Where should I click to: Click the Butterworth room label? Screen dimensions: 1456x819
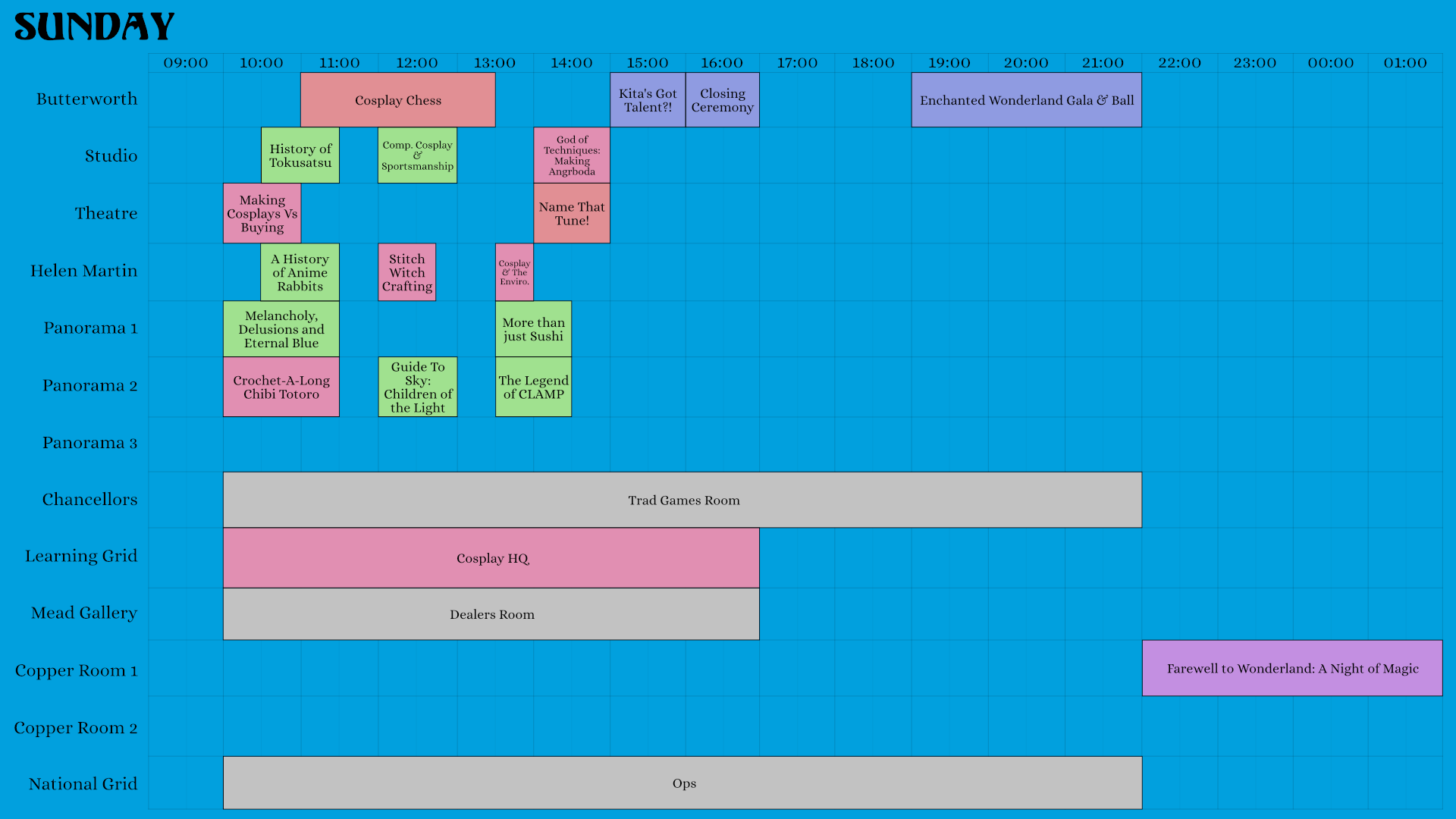pos(87,99)
